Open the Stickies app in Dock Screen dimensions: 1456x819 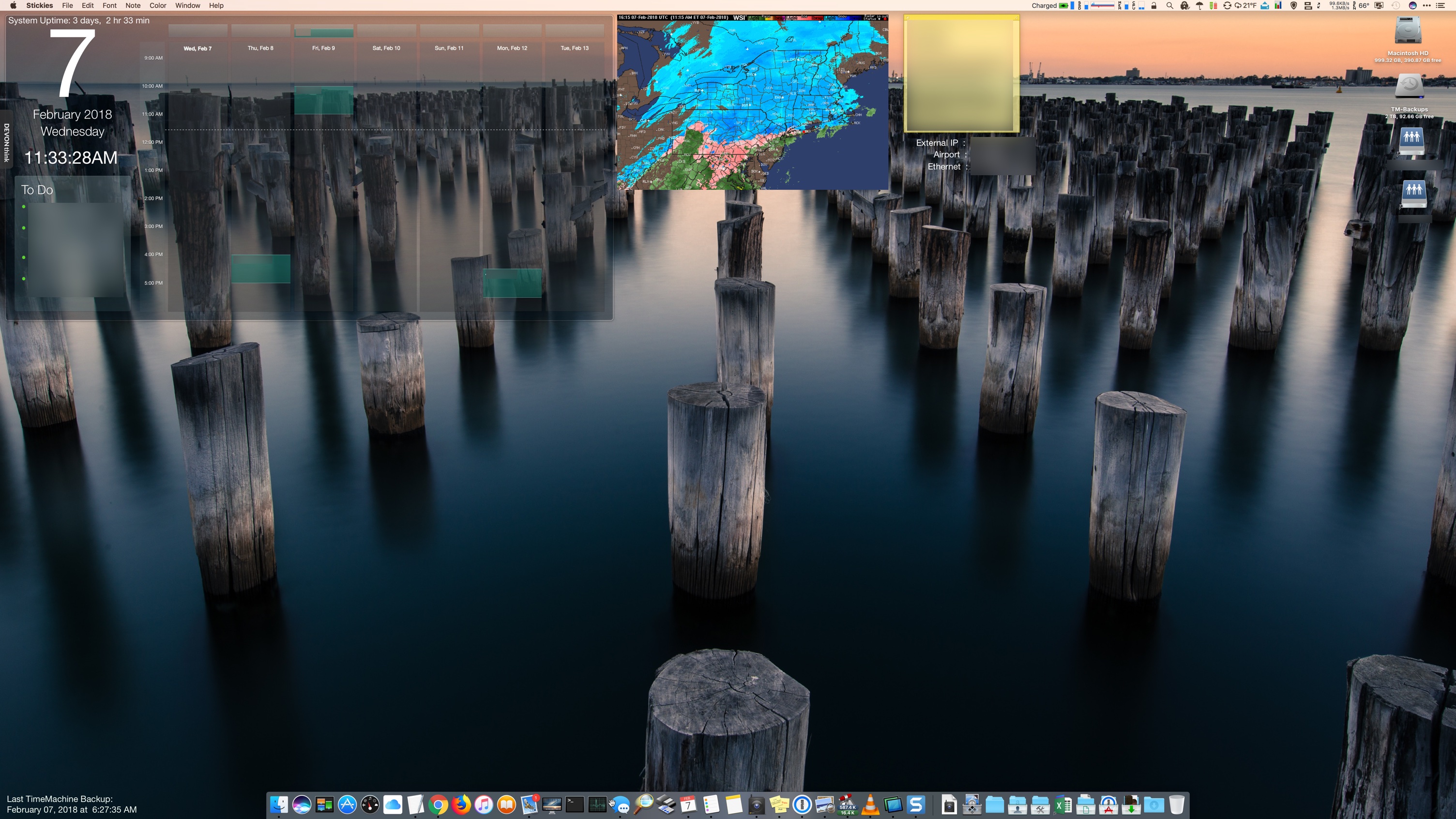[779, 804]
